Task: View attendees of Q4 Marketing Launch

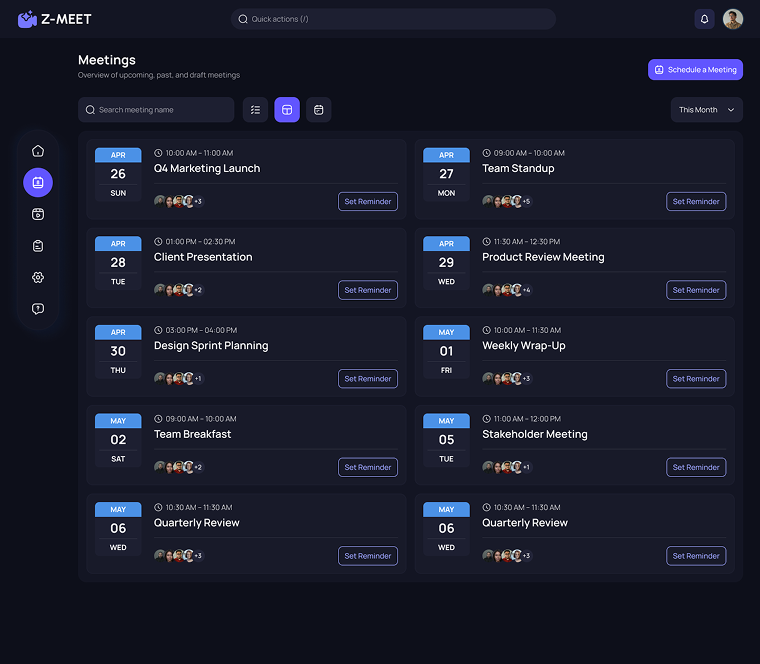Action: (179, 201)
